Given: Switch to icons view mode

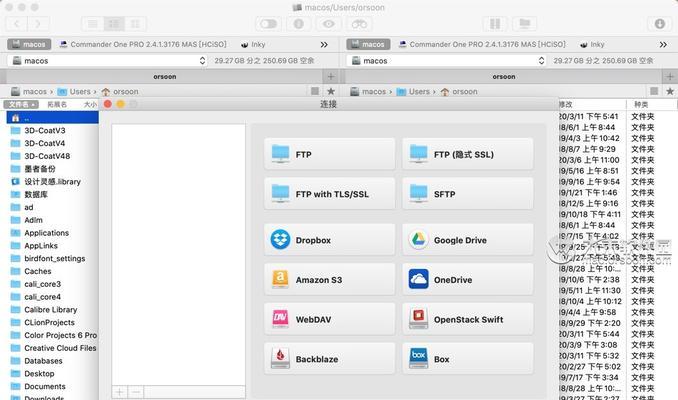Looking at the screenshot, I should [x=135, y=24].
